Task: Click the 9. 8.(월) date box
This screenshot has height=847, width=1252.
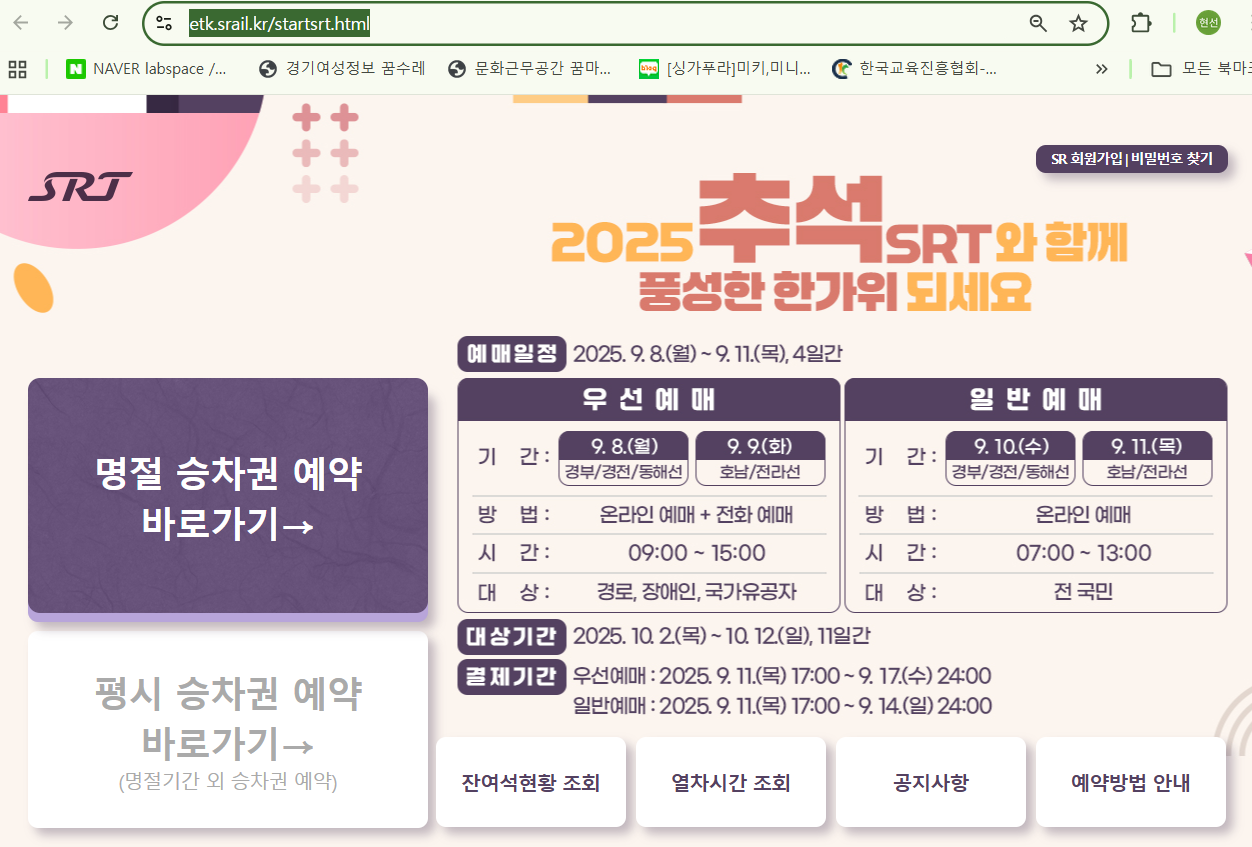Action: pos(625,458)
